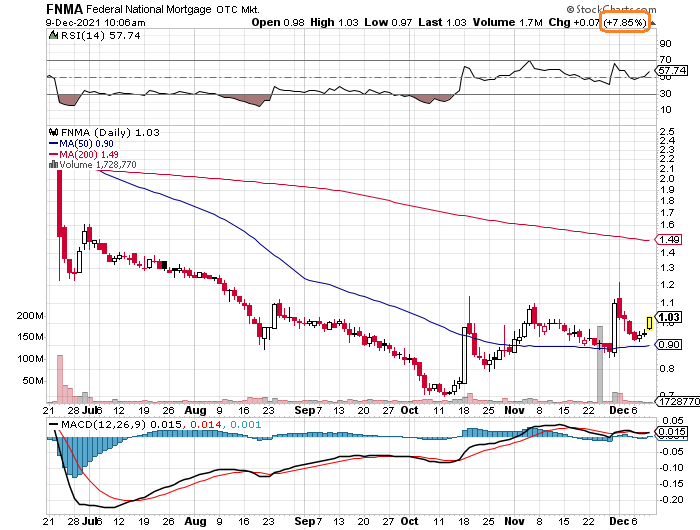Click the 1728770 volume tag on the axis
The height and width of the screenshot is (530, 700).
click(678, 401)
